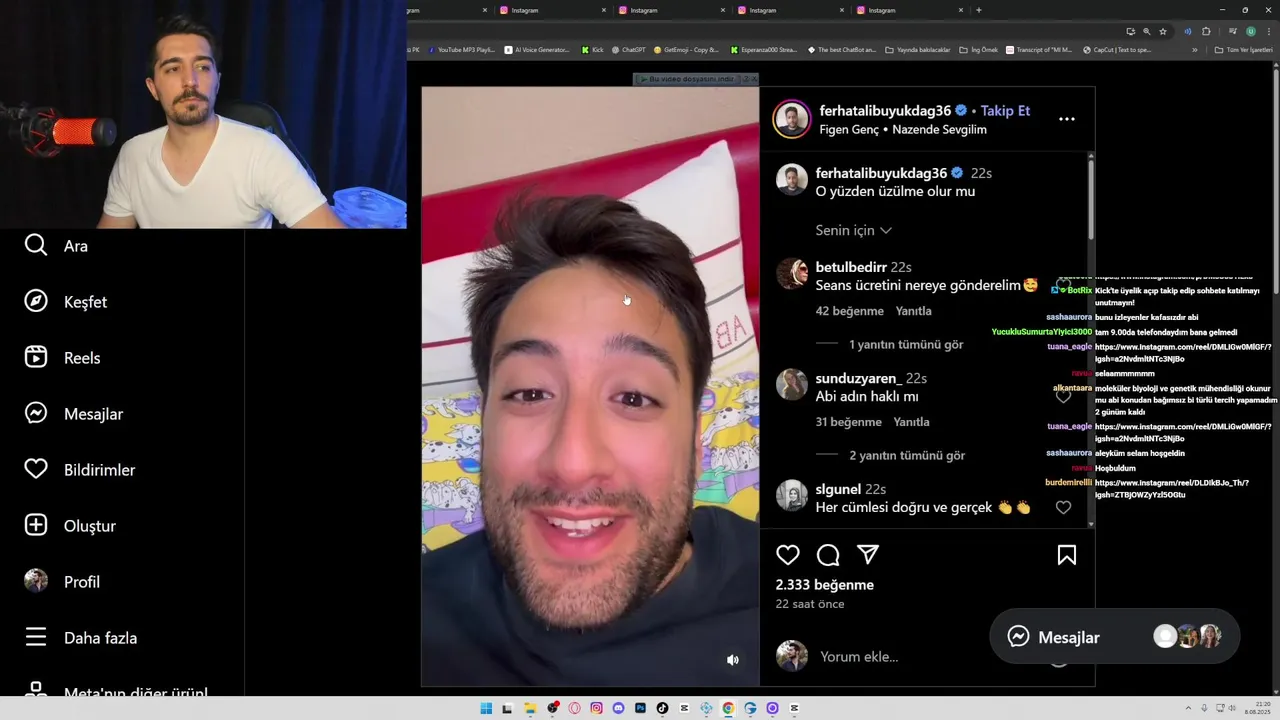The image size is (1280, 720).
Task: Open the 2.333 beğenme likes list
Action: click(824, 585)
